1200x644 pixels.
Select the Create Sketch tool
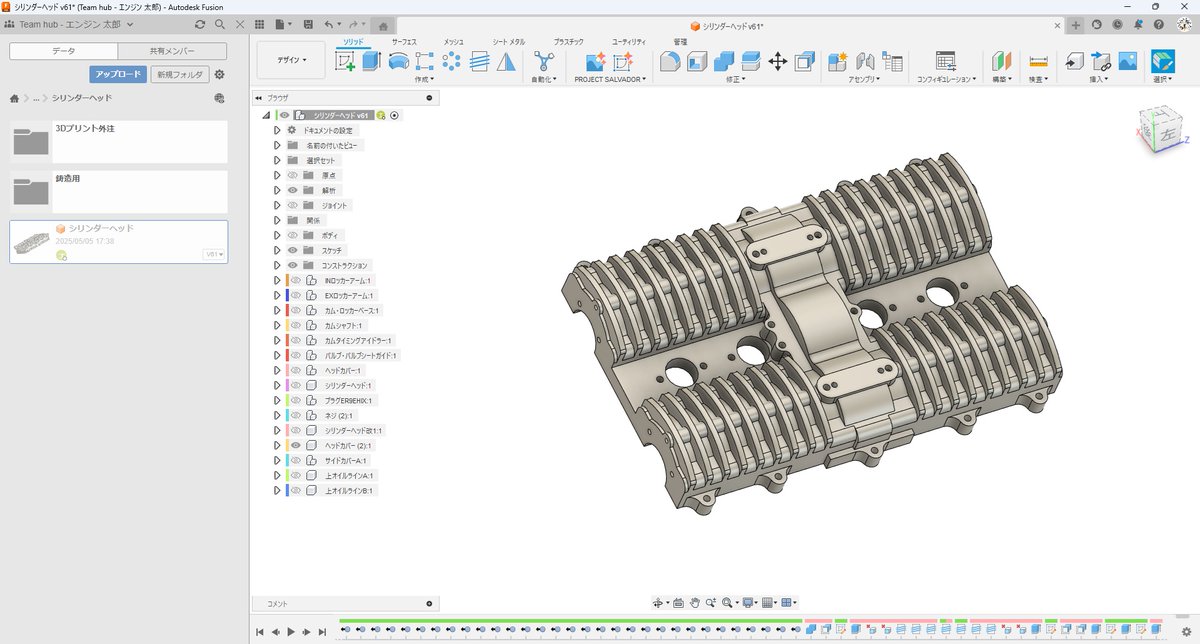click(x=346, y=61)
